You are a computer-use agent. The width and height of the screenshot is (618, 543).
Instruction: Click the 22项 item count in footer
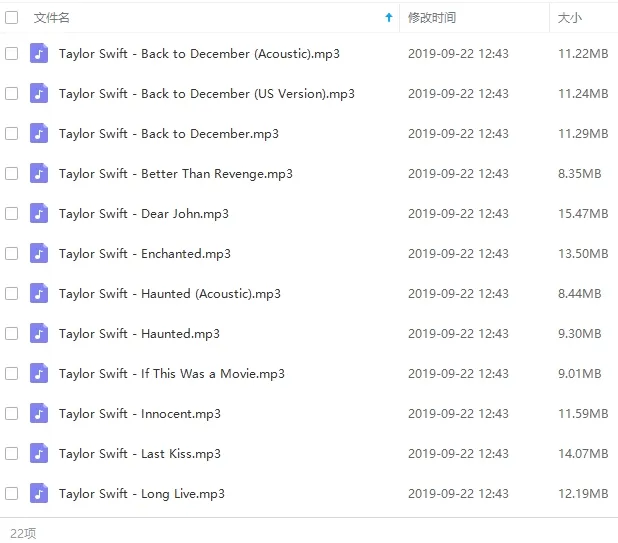[x=23, y=533]
